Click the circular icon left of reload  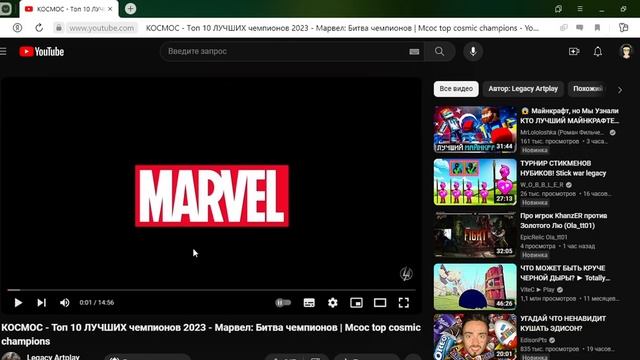click(17, 28)
